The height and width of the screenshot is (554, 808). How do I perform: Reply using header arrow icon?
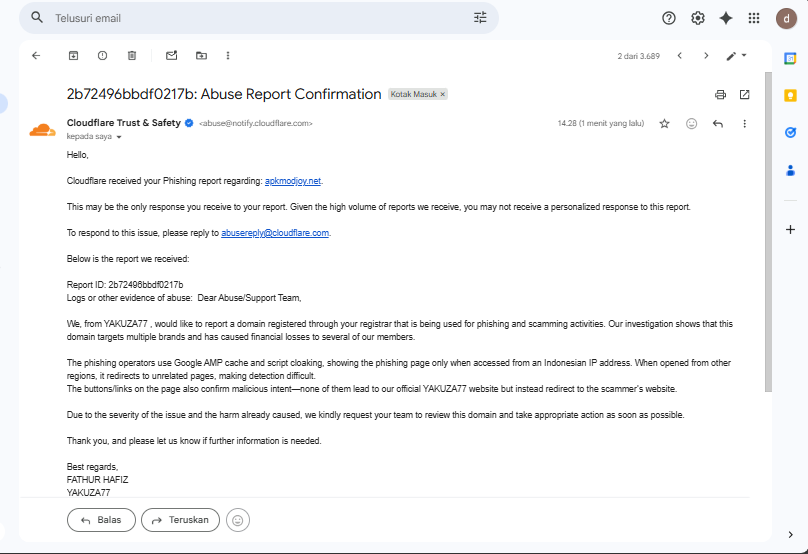tap(718, 124)
